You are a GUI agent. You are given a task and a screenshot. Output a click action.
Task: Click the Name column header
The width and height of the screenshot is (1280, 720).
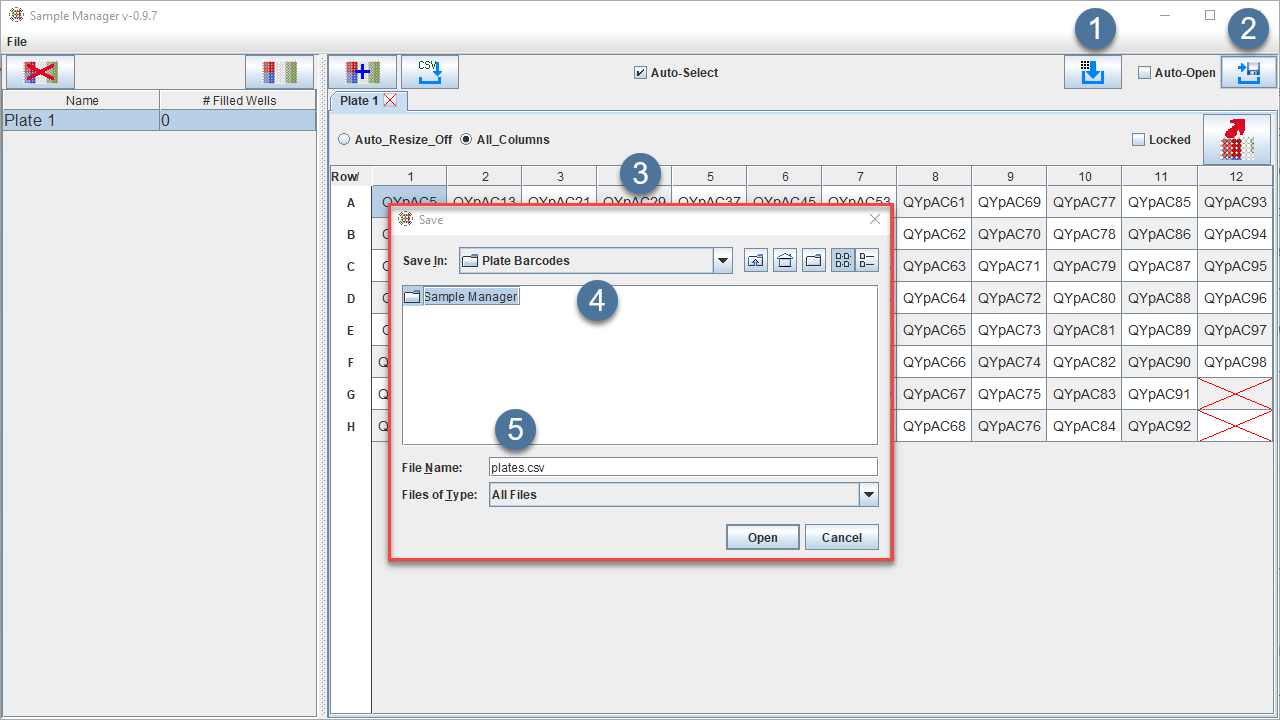pos(82,100)
